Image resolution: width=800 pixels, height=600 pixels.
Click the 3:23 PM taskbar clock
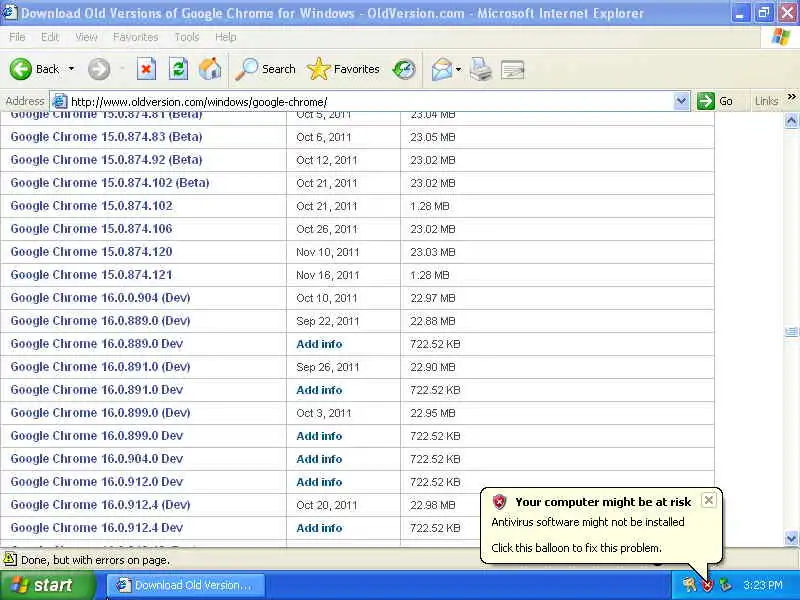coord(763,585)
